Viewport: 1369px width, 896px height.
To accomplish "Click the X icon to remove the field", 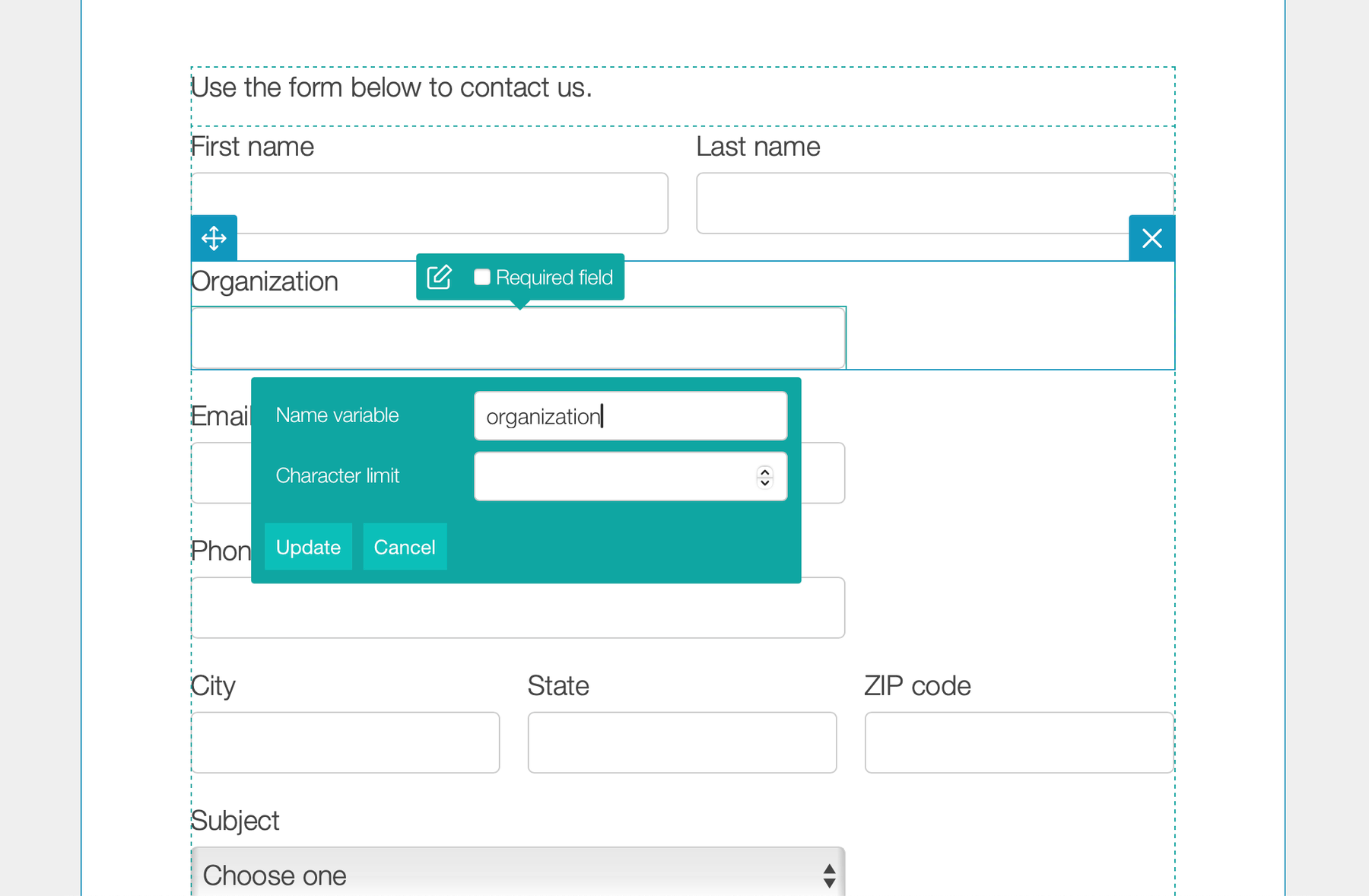I will 1151,238.
